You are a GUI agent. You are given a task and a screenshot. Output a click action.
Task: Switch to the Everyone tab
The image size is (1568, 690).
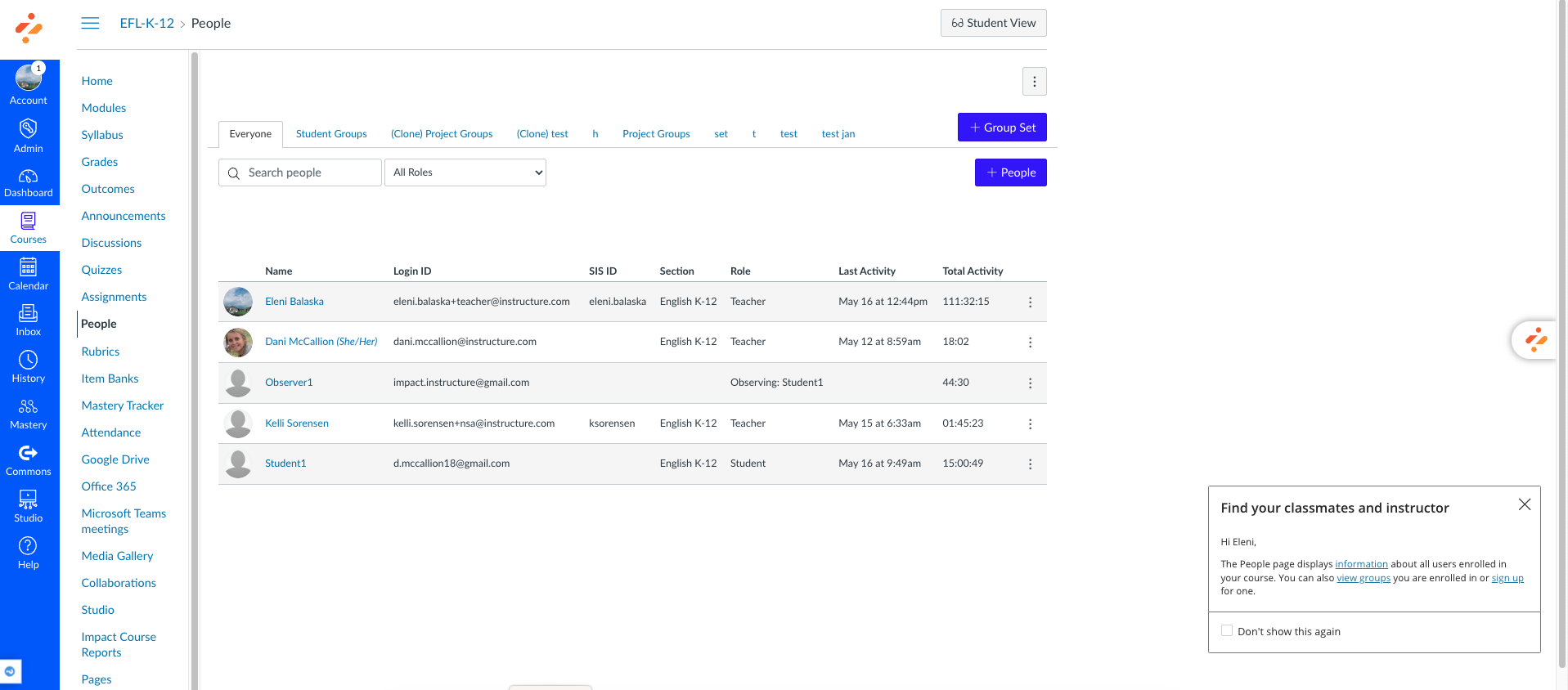[x=250, y=134]
